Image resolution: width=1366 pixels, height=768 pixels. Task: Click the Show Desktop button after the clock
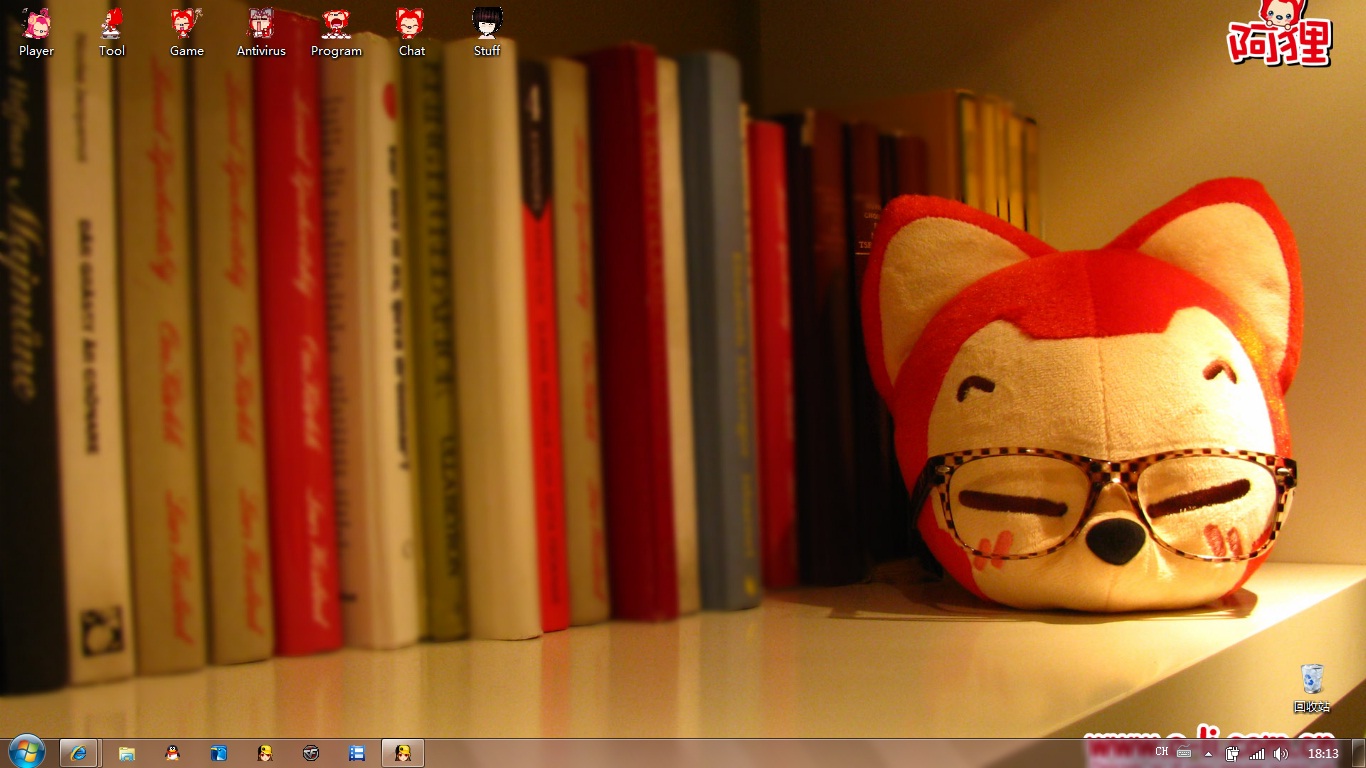(x=1359, y=754)
